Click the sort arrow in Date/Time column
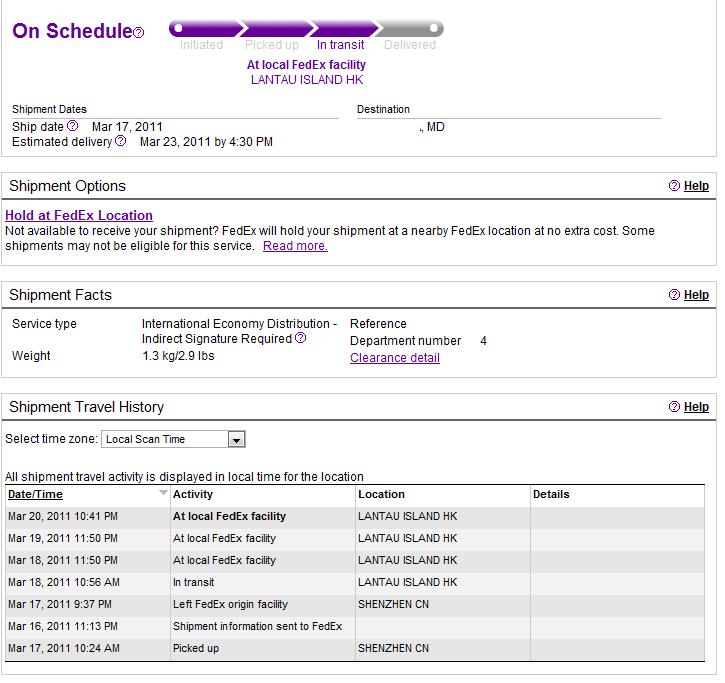Screen dimensions: 725x683 [163, 492]
